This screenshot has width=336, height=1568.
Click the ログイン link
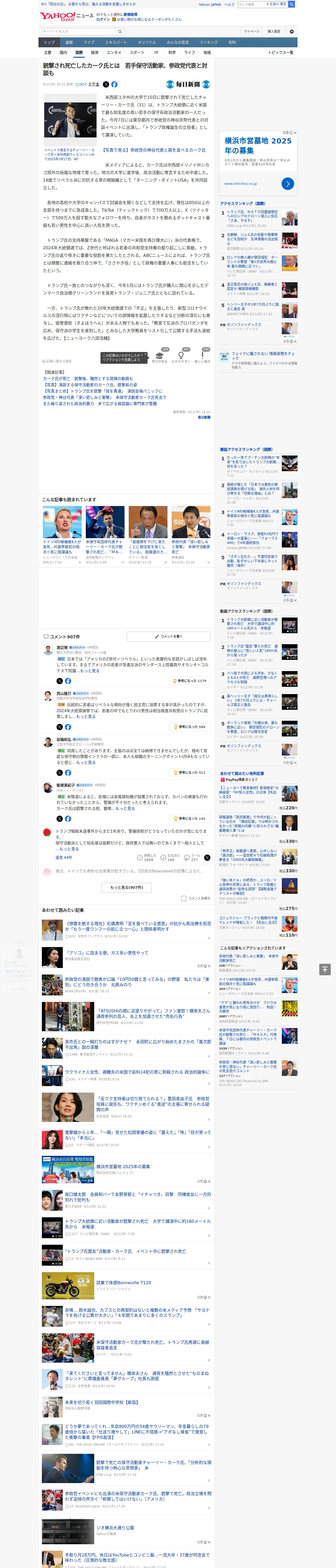pos(103,20)
